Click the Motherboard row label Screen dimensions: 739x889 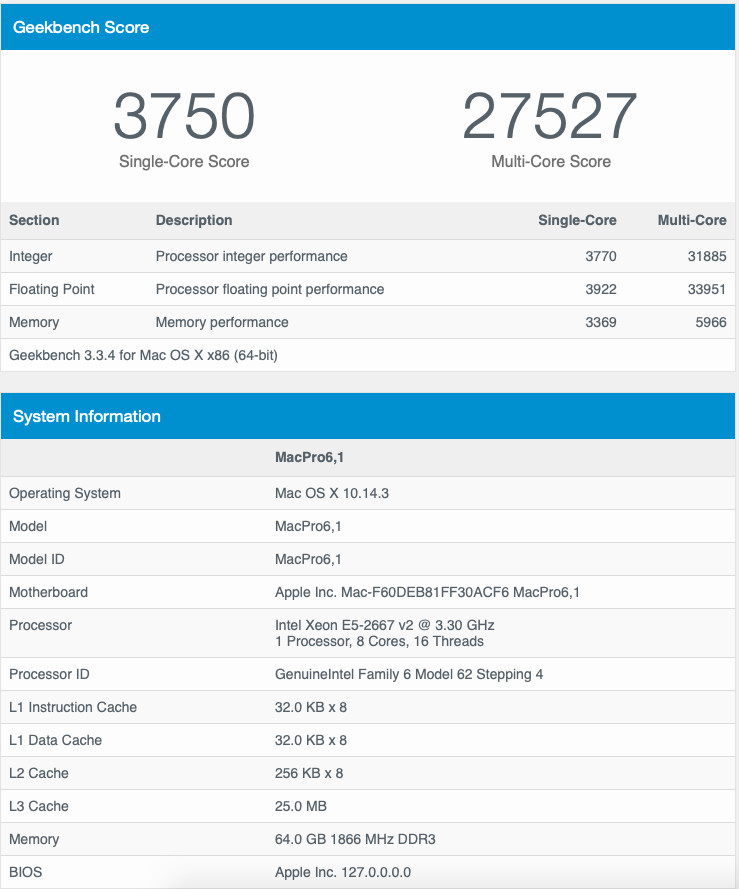click(48, 592)
